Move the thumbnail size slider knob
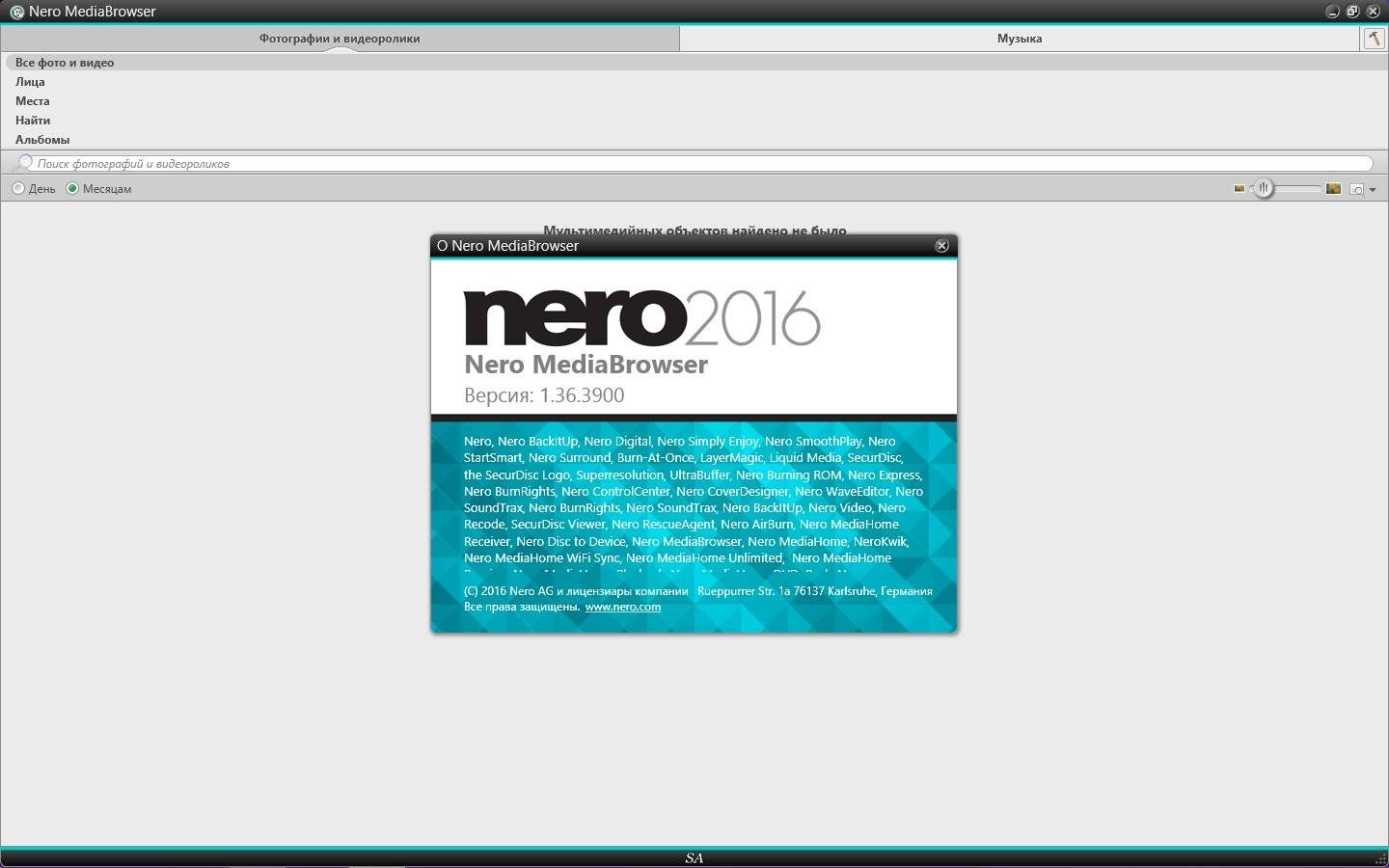 1264,189
